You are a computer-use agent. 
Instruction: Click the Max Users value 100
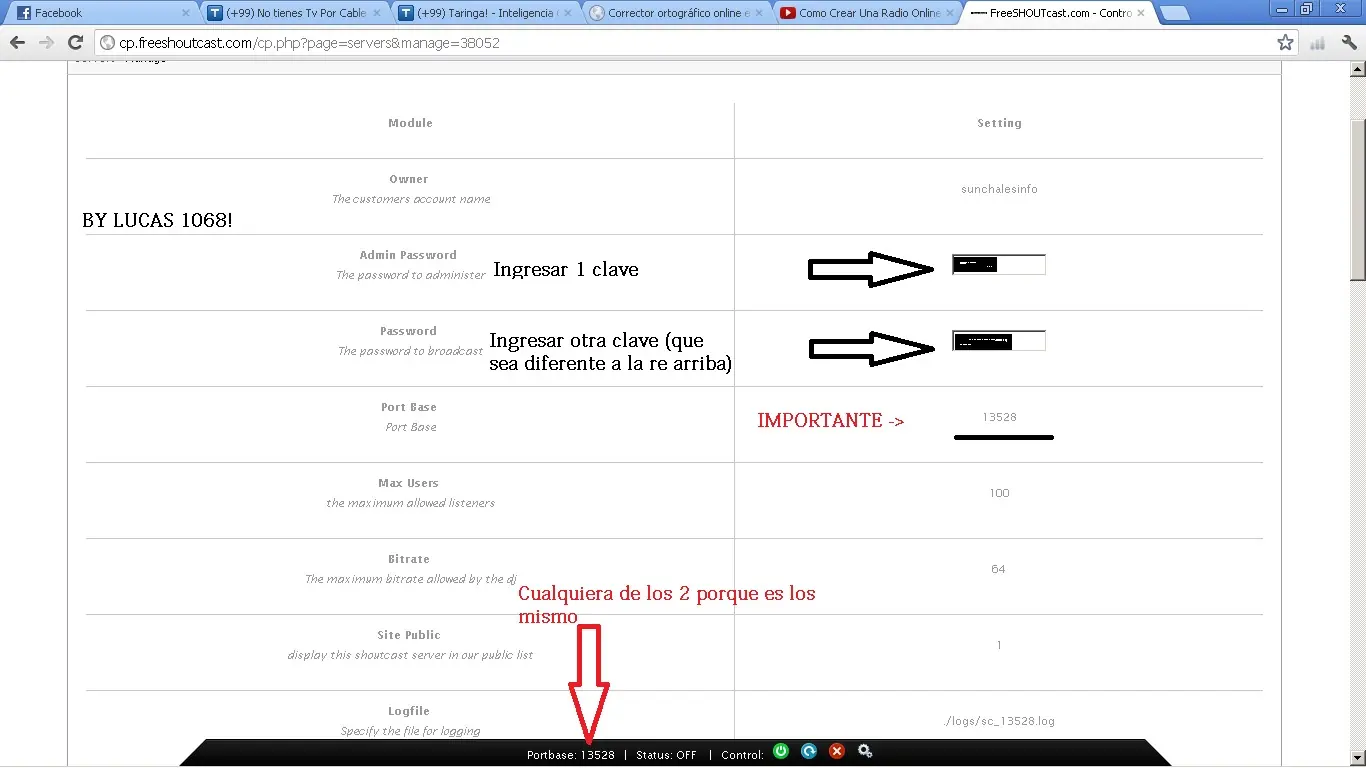point(999,493)
